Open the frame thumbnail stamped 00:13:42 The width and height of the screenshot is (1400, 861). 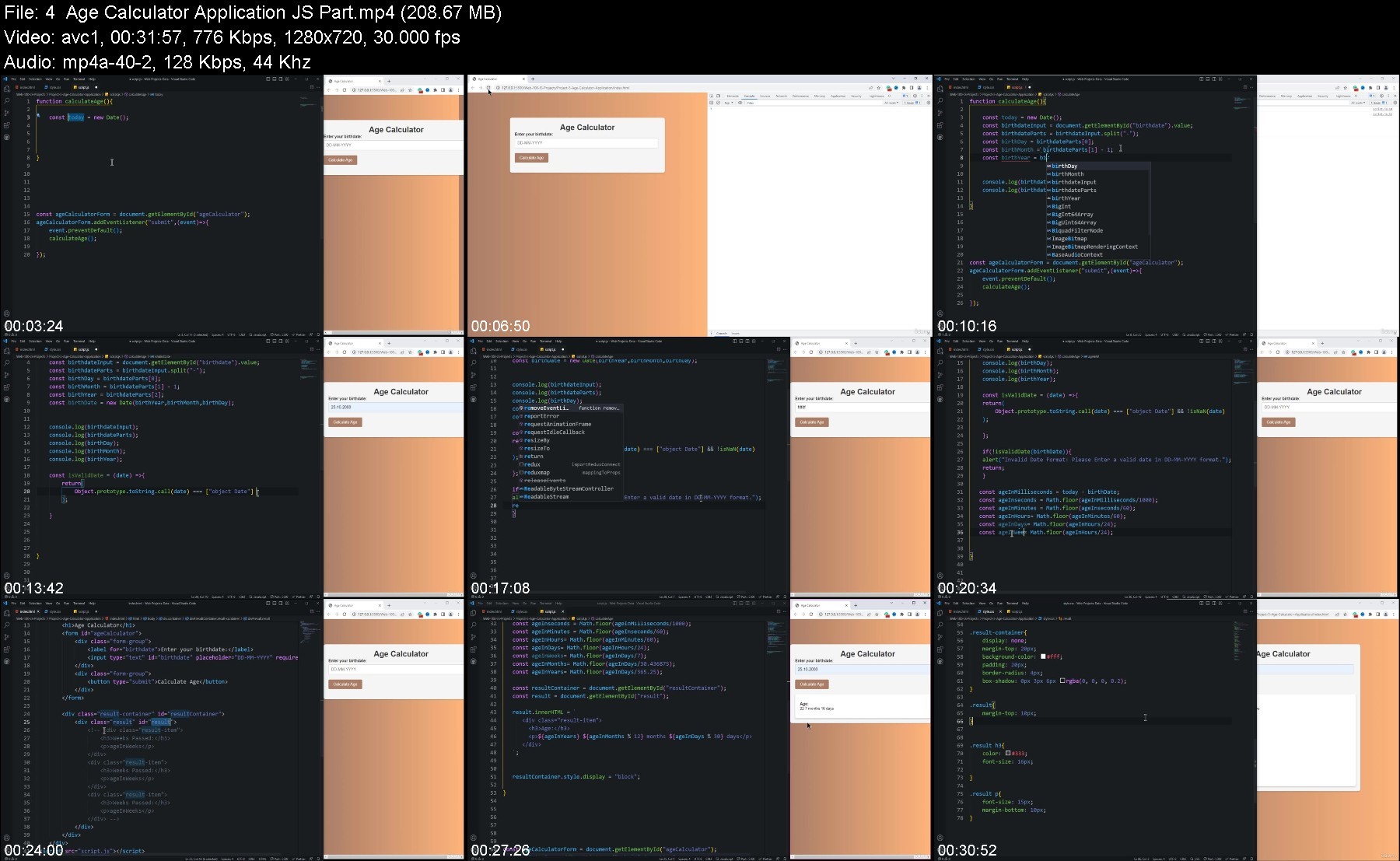tap(232, 467)
